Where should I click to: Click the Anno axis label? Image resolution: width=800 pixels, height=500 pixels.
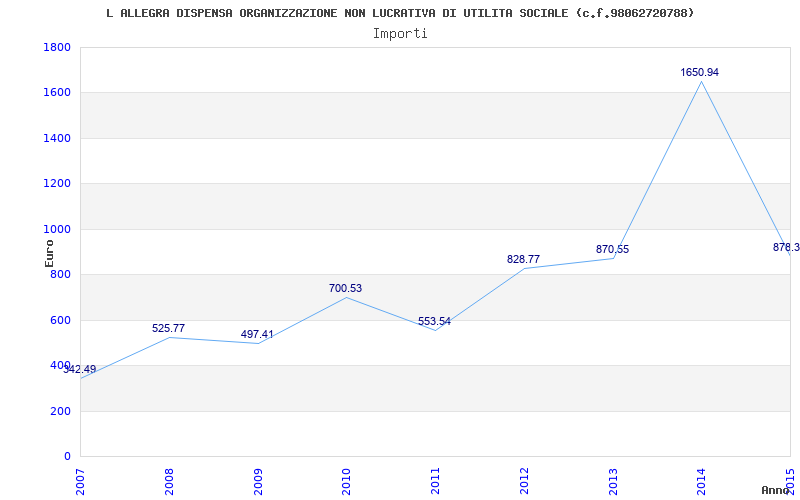click(x=776, y=490)
